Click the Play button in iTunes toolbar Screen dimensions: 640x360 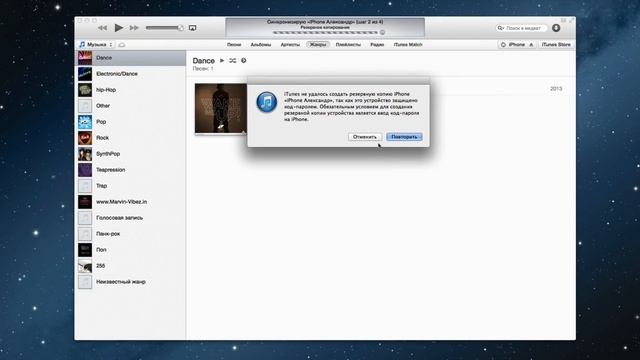click(118, 28)
